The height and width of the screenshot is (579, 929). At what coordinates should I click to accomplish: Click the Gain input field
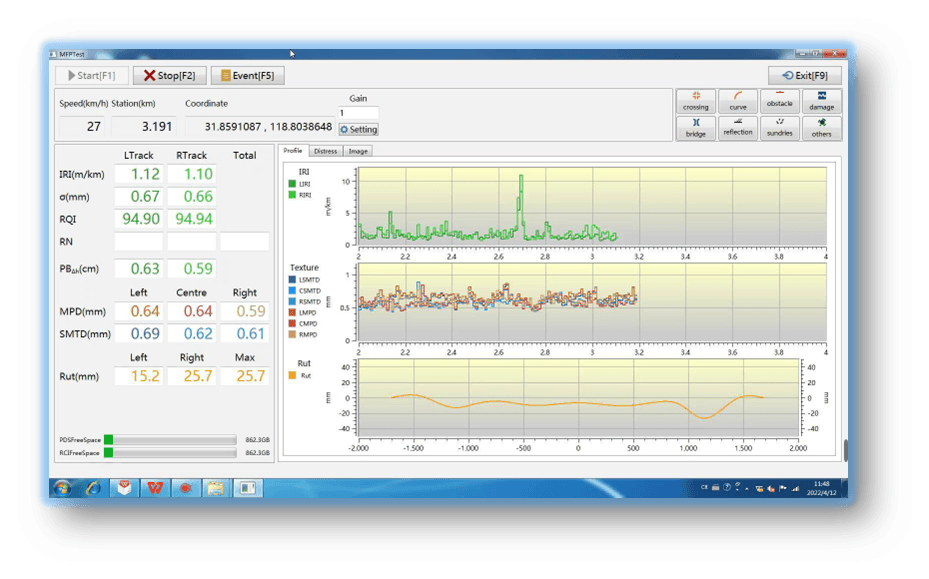coord(358,113)
